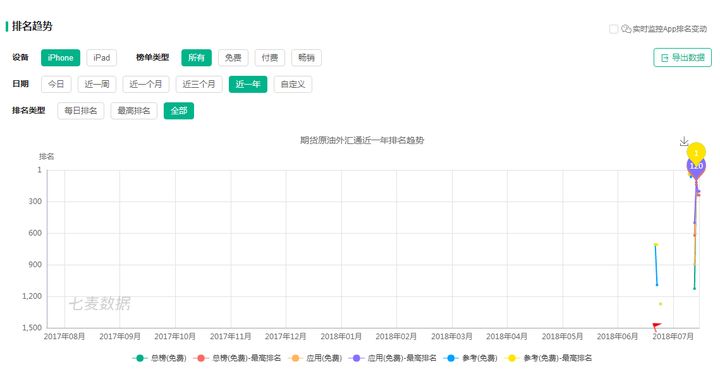Download the chart image icon
The image size is (720, 379).
[x=684, y=141]
